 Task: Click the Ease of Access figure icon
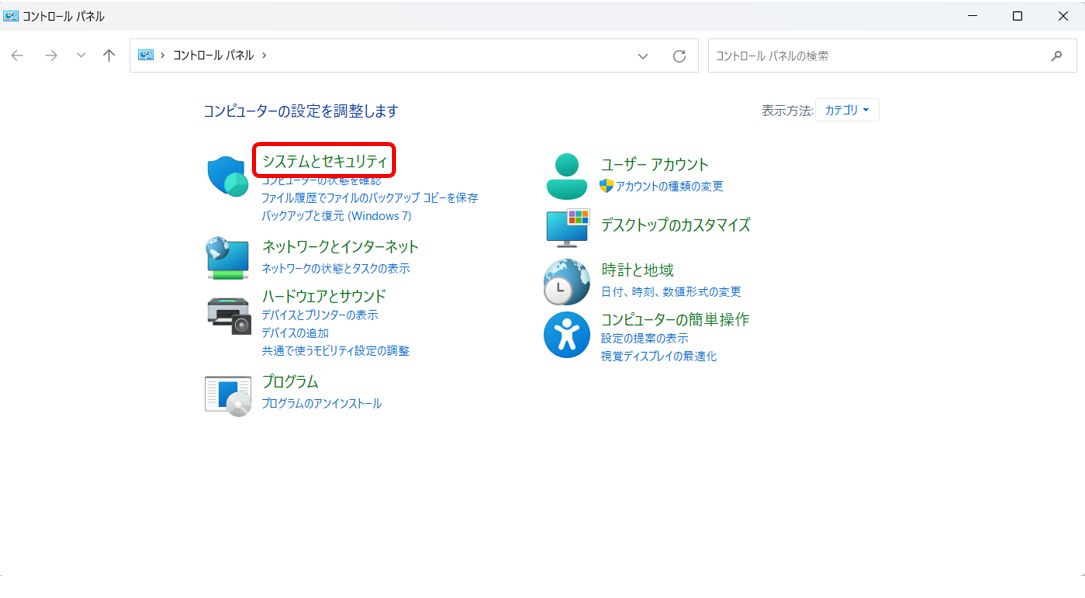coord(567,335)
